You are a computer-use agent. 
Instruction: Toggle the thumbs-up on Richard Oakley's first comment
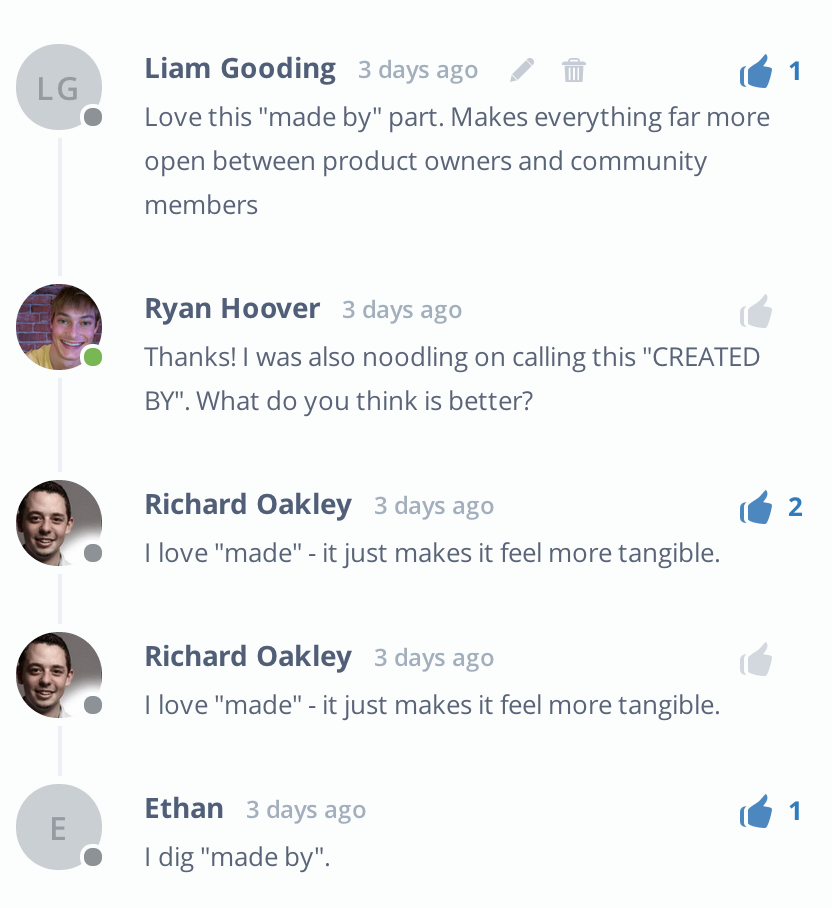click(756, 507)
